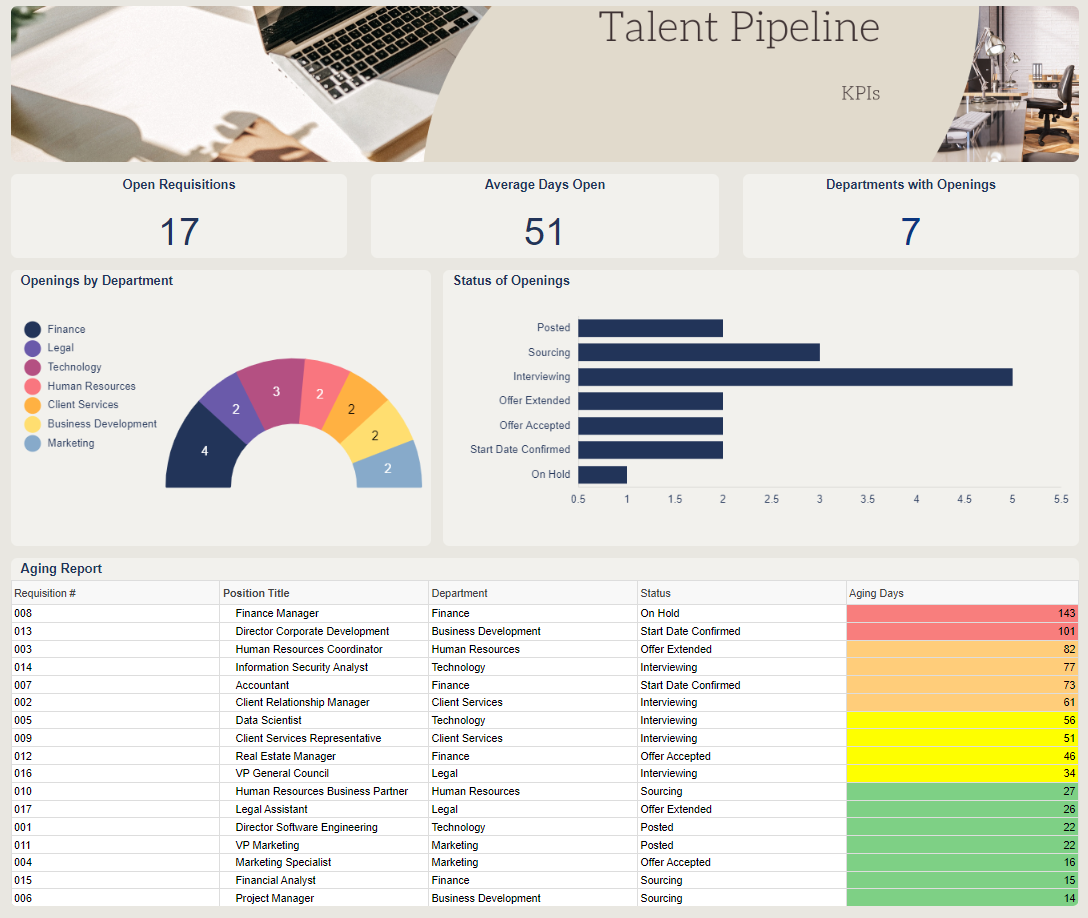Click the Average Days Open value 51
The width and height of the screenshot is (1088, 918).
coord(544,232)
